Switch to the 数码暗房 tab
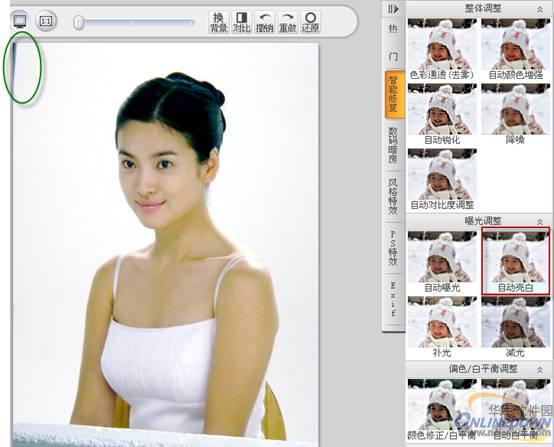Viewport: 554px width, 447px height. coord(393,145)
